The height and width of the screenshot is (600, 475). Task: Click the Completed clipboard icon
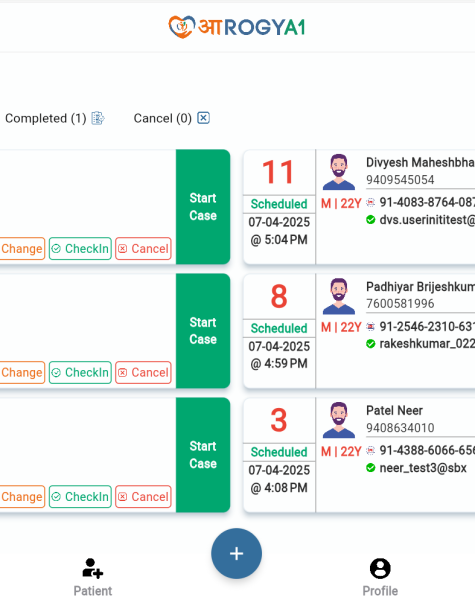point(98,118)
